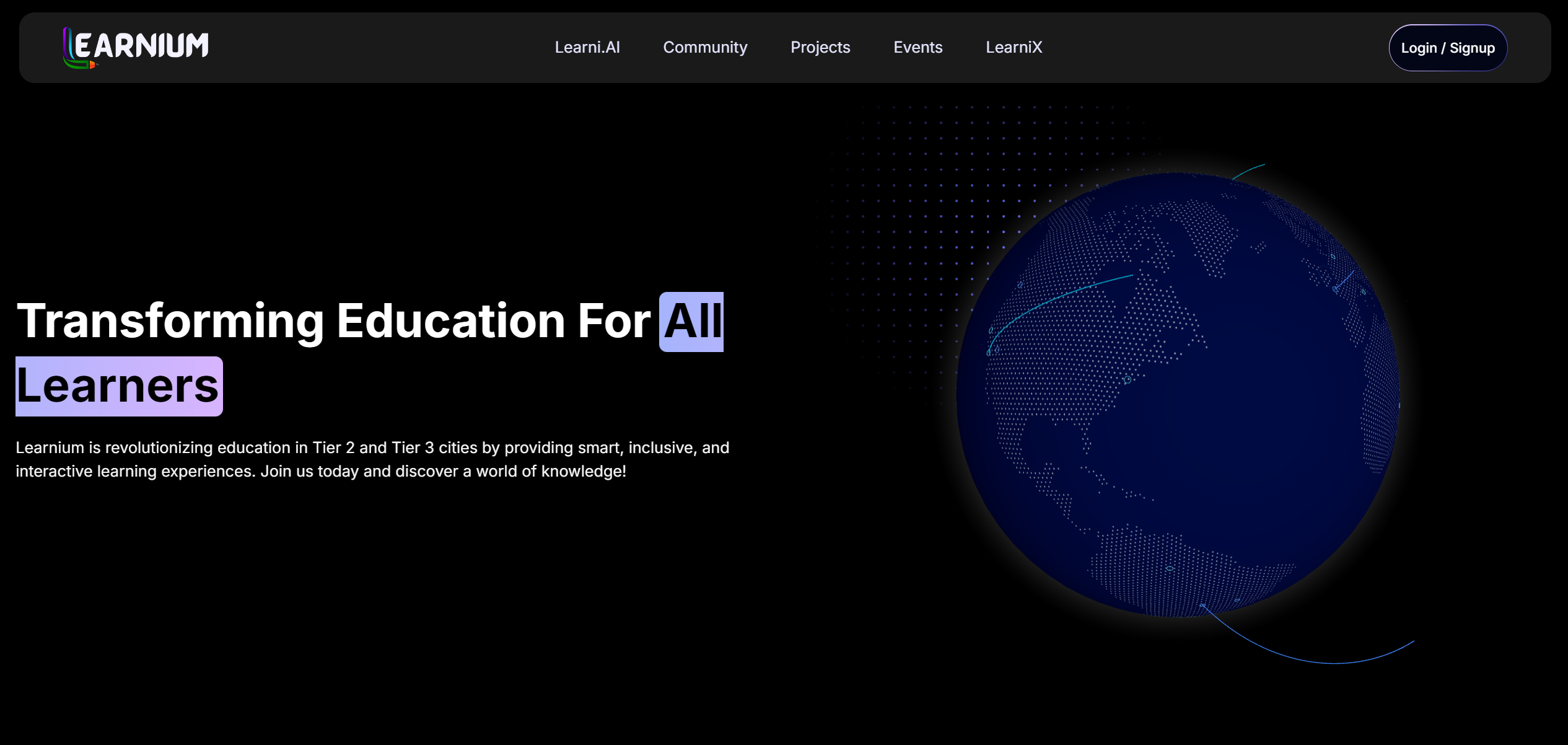Click the Learnium description paragraph
The height and width of the screenshot is (745, 1568).
pos(372,459)
